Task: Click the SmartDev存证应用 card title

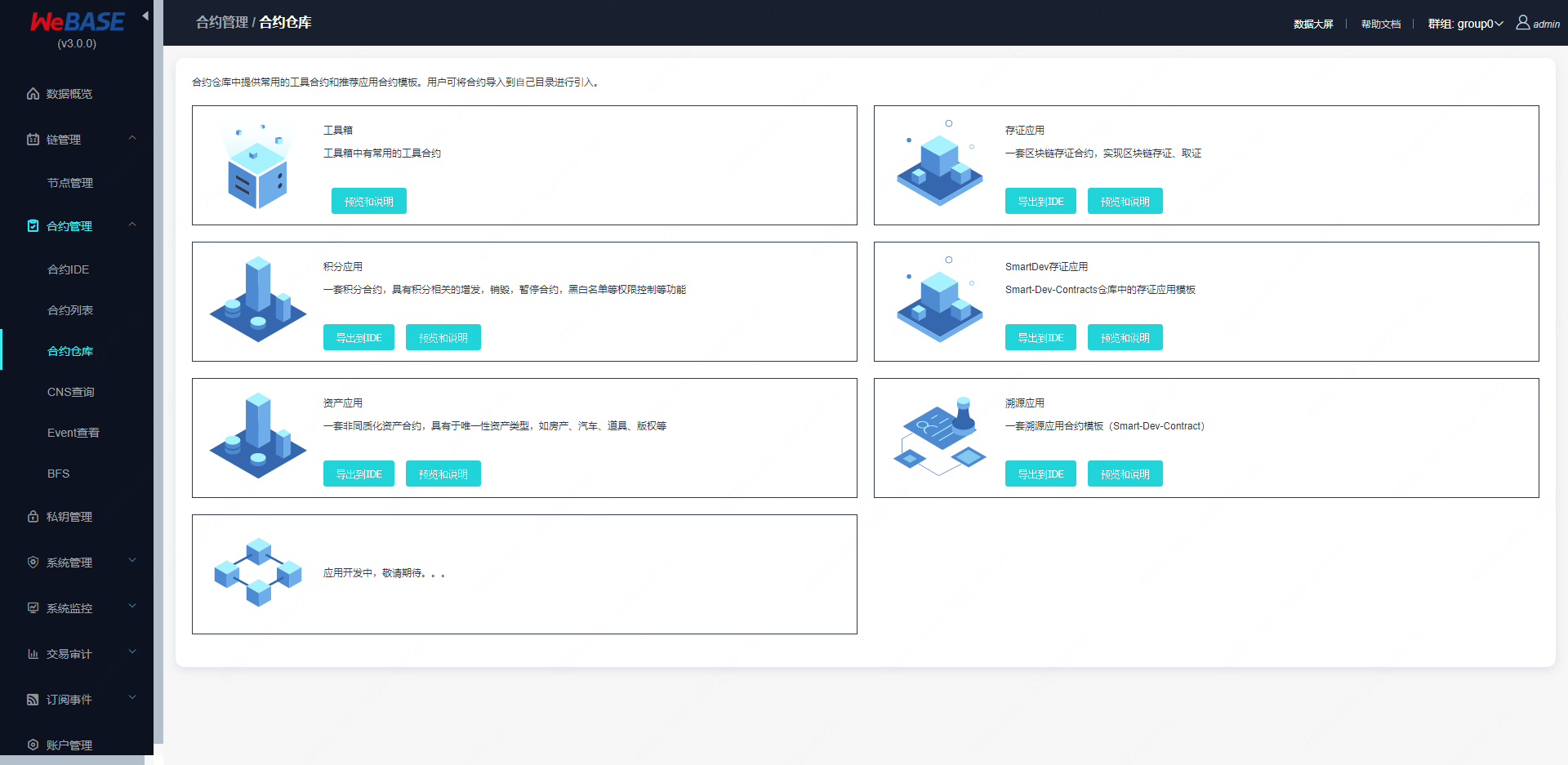Action: coord(1046,266)
